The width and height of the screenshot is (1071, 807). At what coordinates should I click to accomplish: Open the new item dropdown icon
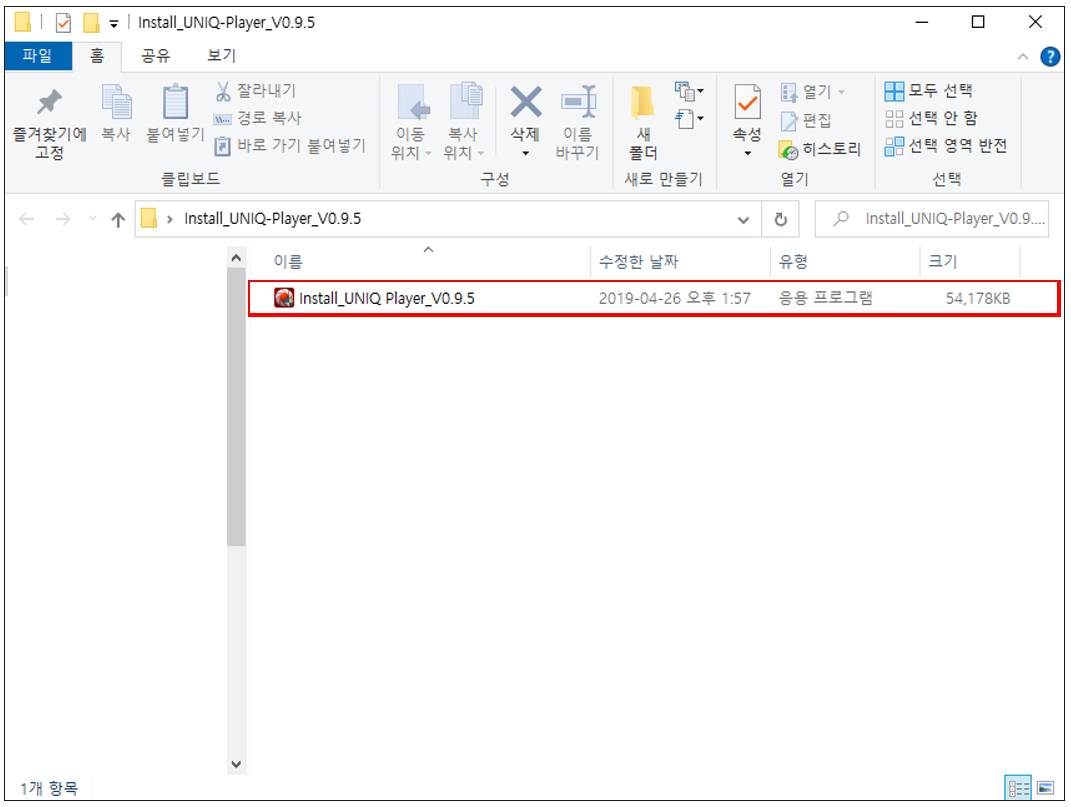point(689,91)
